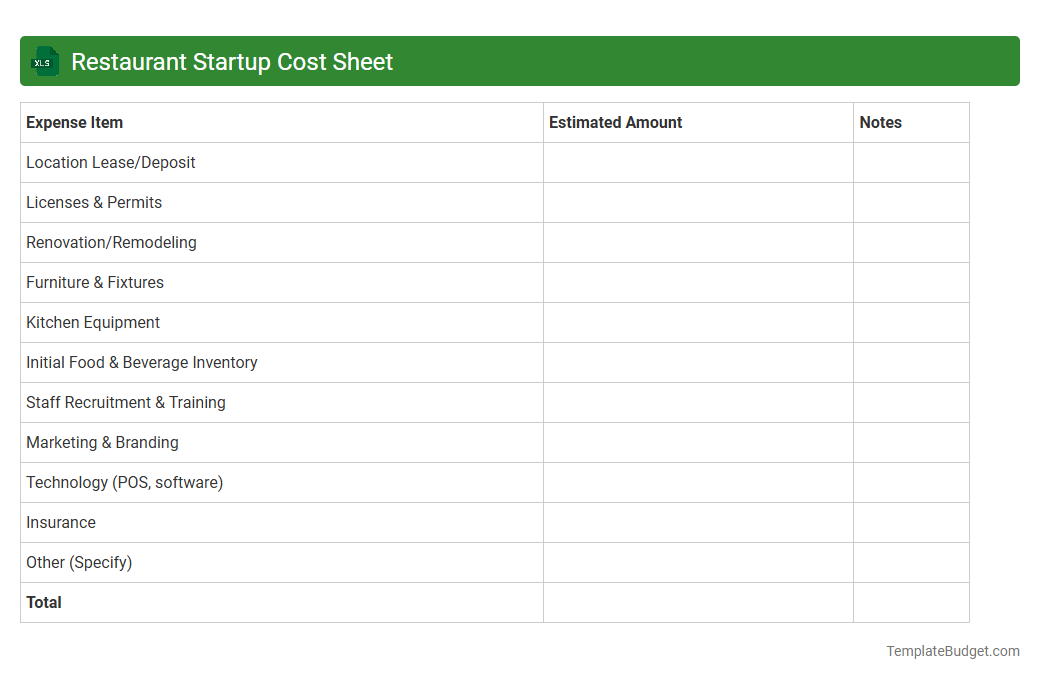The image size is (1040, 680).
Task: Select the Marketing & Branding expense item
Action: pyautogui.click(x=102, y=442)
